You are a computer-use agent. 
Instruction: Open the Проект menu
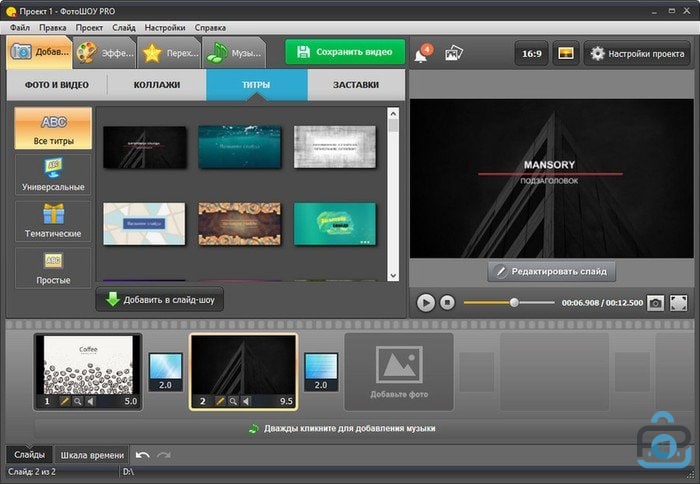[89, 26]
